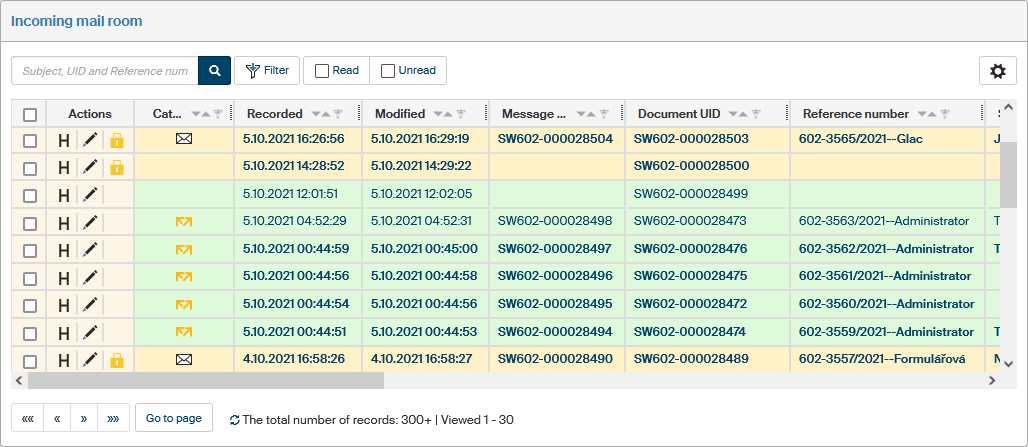
Task: Click the lock icon for record SW602-000028500
Action: tap(116, 167)
